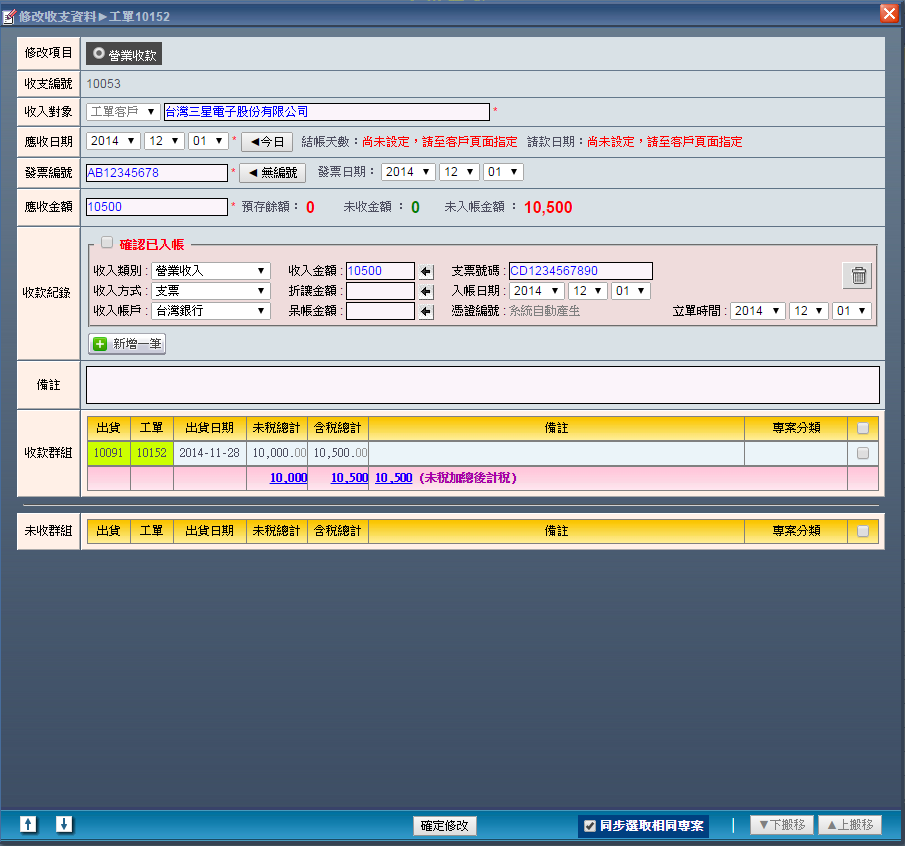This screenshot has height=846, width=905.
Task: Close the 修改收支資料 dialog window
Action: pyautogui.click(x=888, y=13)
